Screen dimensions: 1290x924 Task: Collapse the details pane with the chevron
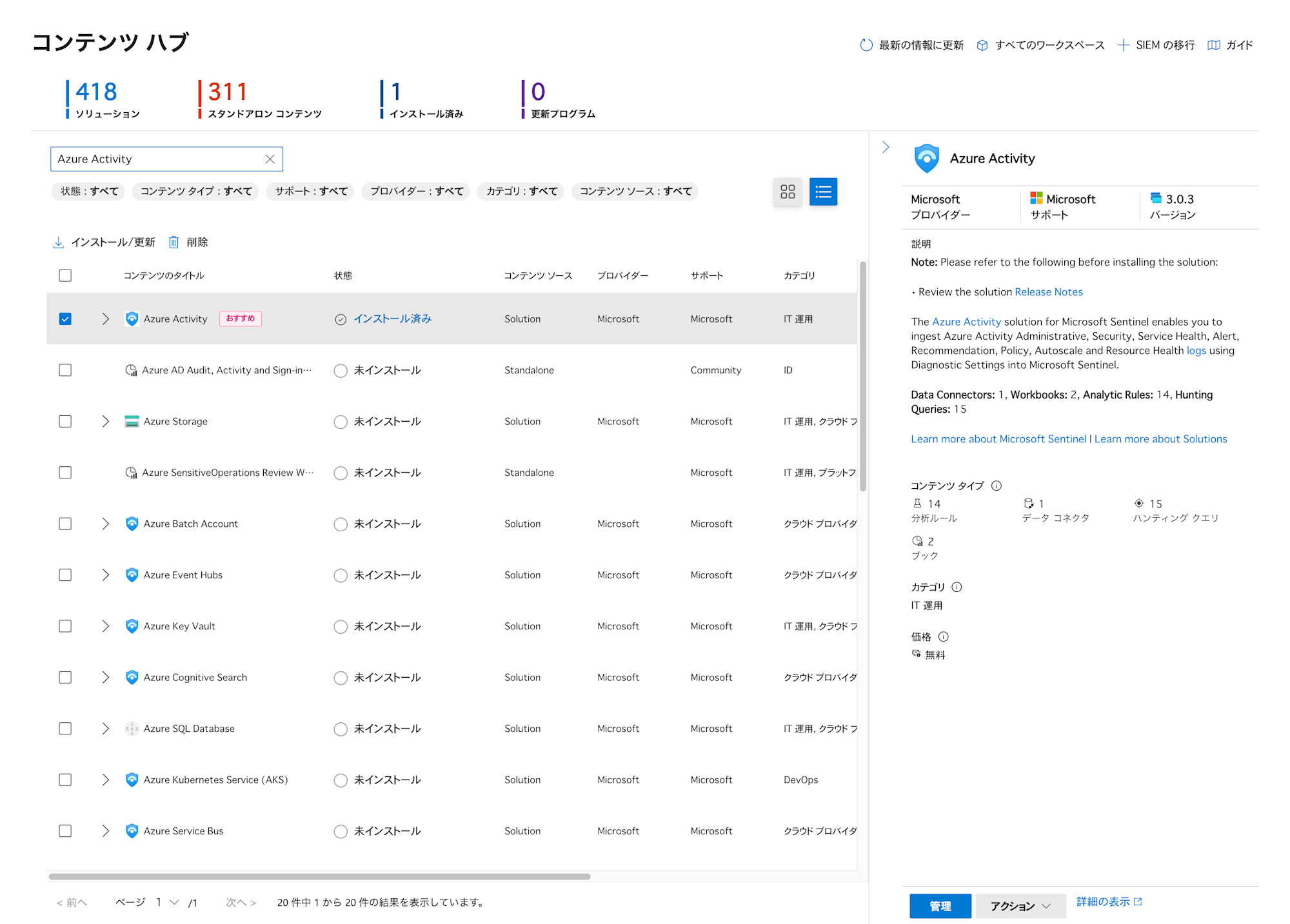pos(886,148)
